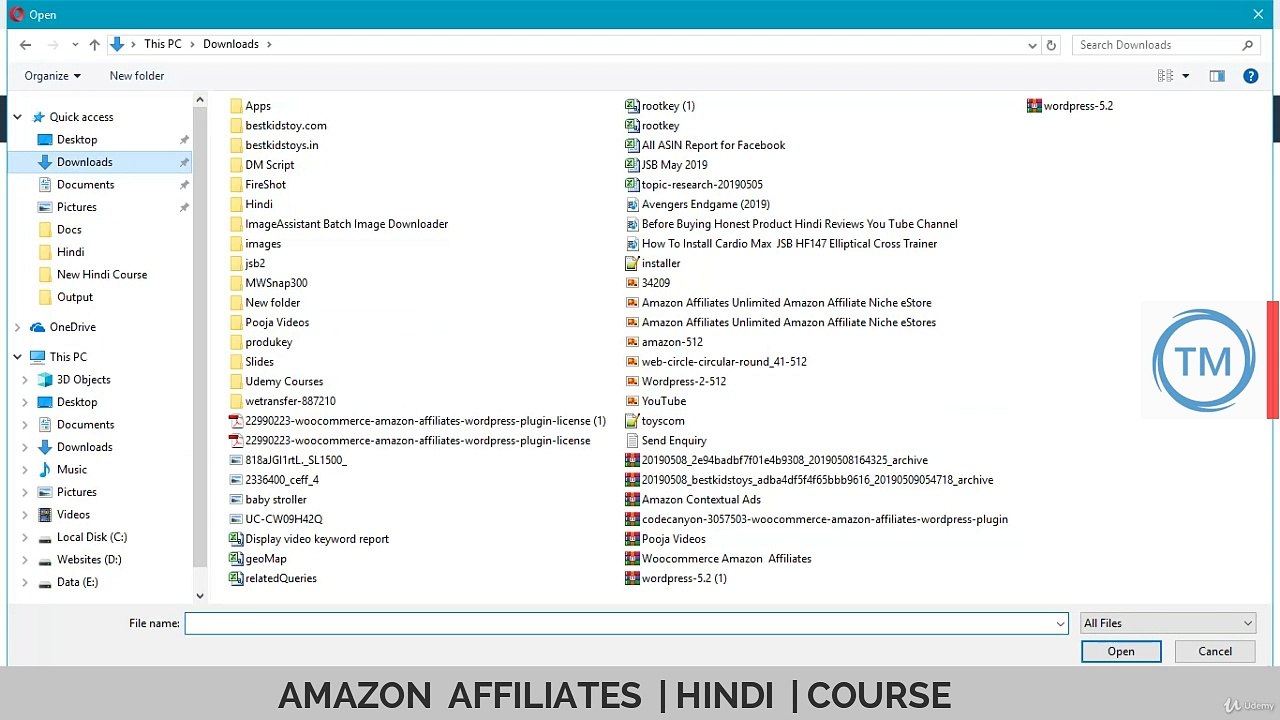Viewport: 1280px width, 720px height.
Task: Open the view options dropdown arrow
Action: pos(1186,76)
